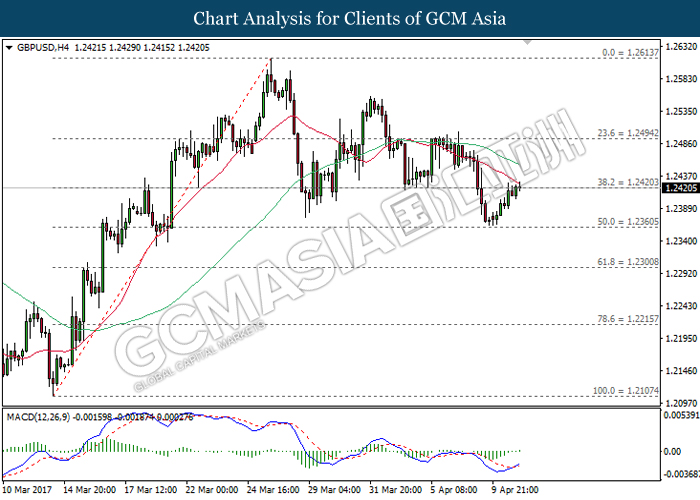Select the Fibonacci label 78.6 = 1.22157
Image resolution: width=700 pixels, height=500 pixels.
(628, 319)
